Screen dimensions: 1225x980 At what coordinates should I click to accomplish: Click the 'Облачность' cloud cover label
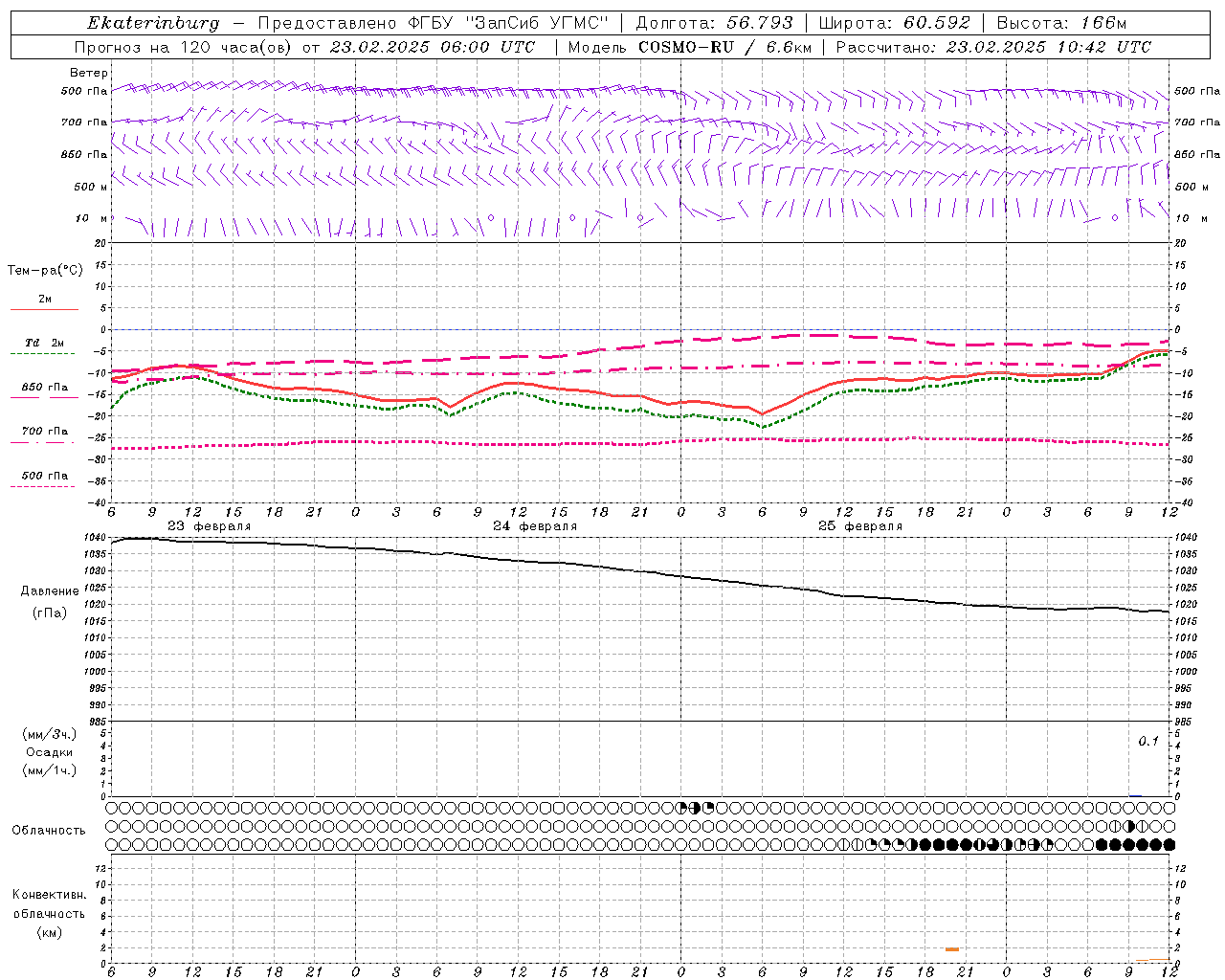pos(49,831)
